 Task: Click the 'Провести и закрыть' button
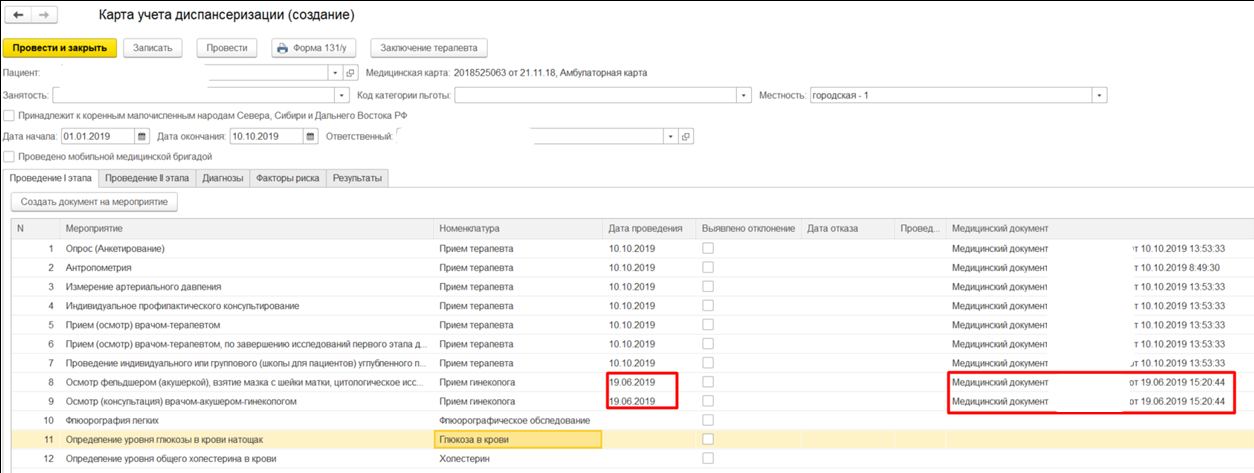60,48
